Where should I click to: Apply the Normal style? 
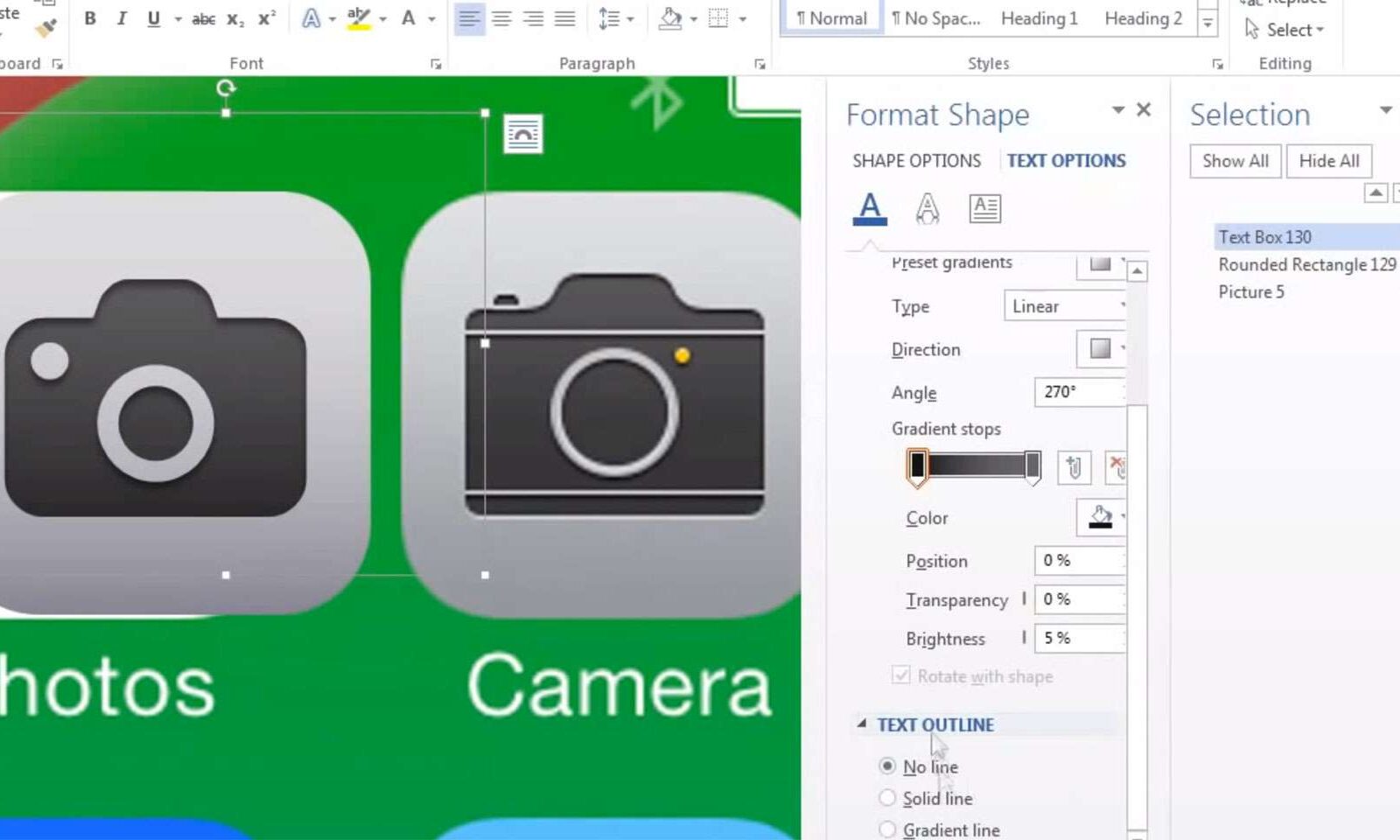pyautogui.click(x=831, y=18)
